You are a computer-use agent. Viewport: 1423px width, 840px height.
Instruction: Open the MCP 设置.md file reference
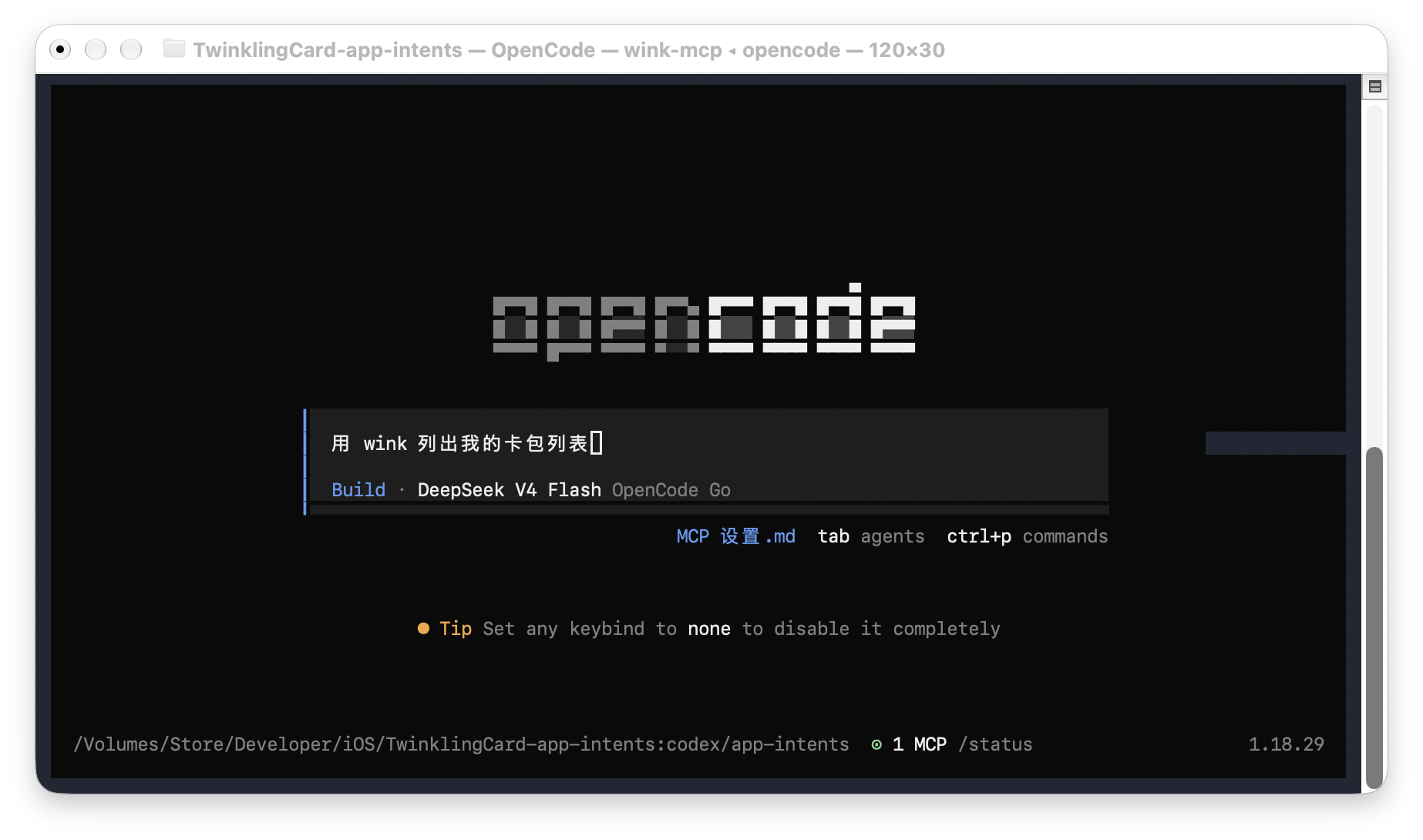coord(735,536)
